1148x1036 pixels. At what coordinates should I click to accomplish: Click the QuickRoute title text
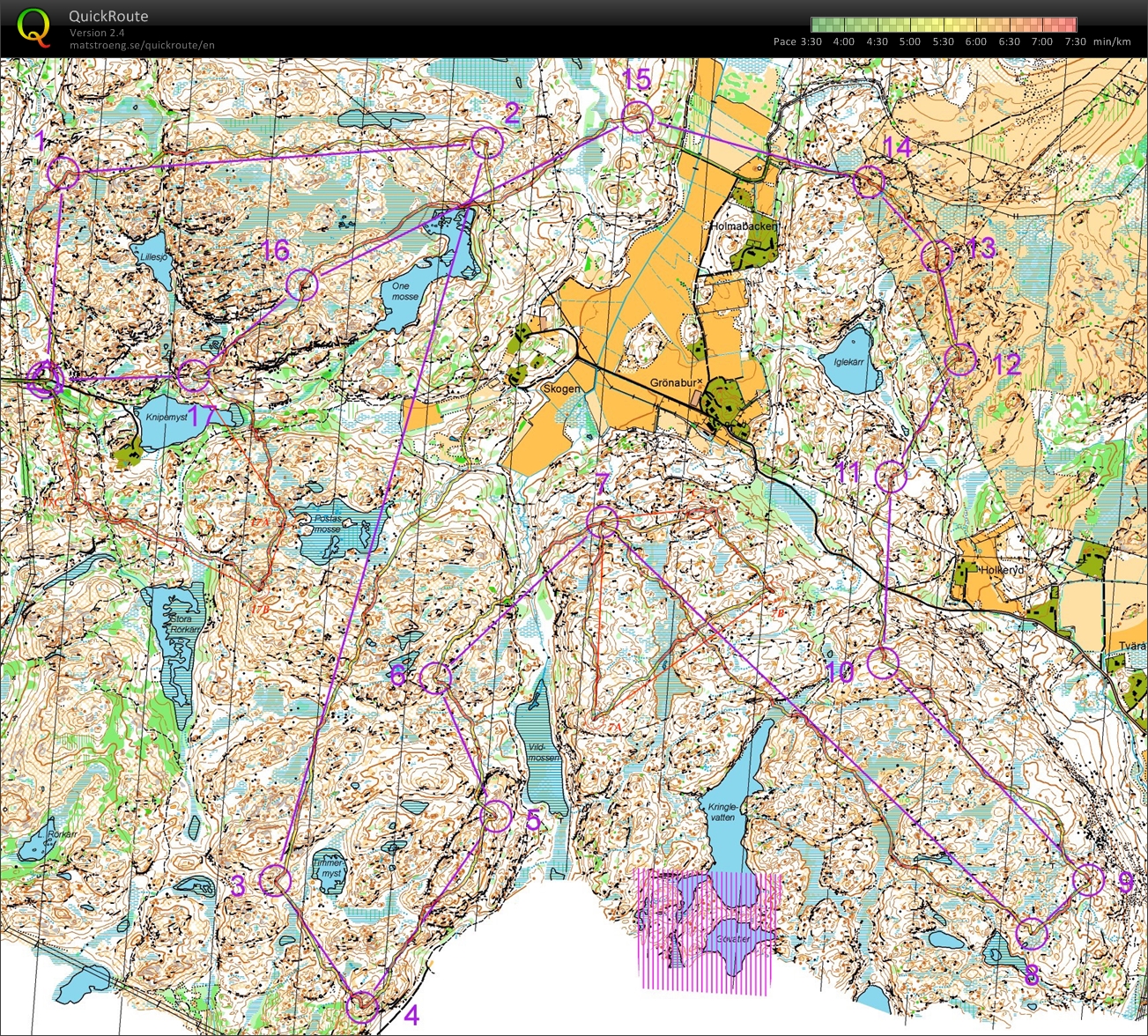(108, 16)
